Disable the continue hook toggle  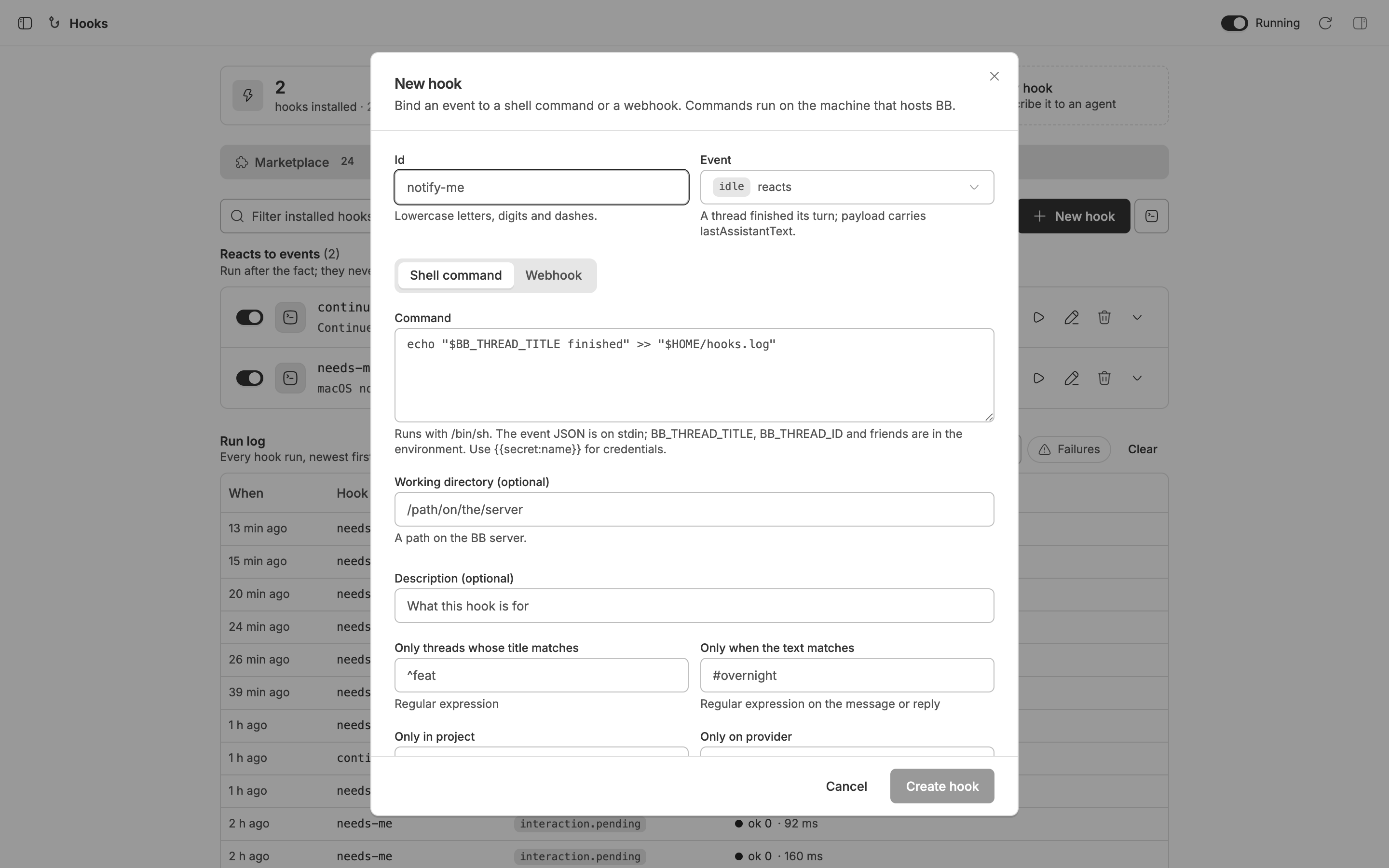(x=250, y=317)
